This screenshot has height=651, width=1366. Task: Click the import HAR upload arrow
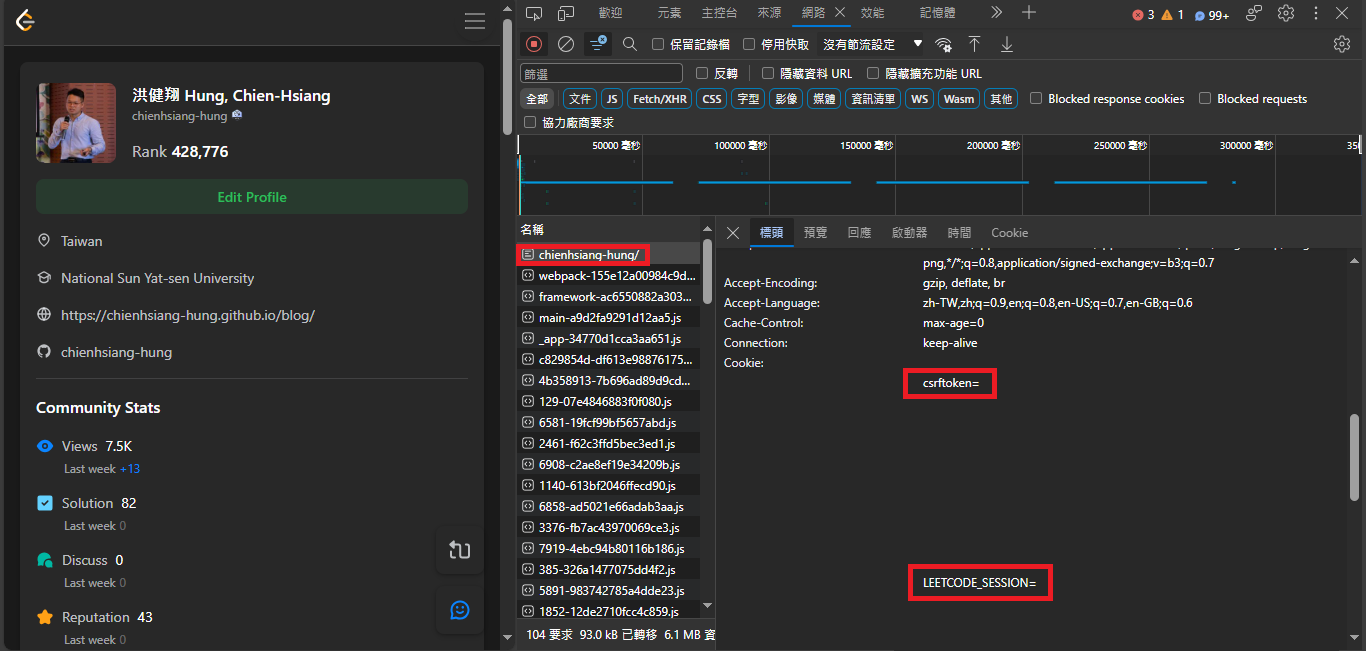(x=974, y=44)
